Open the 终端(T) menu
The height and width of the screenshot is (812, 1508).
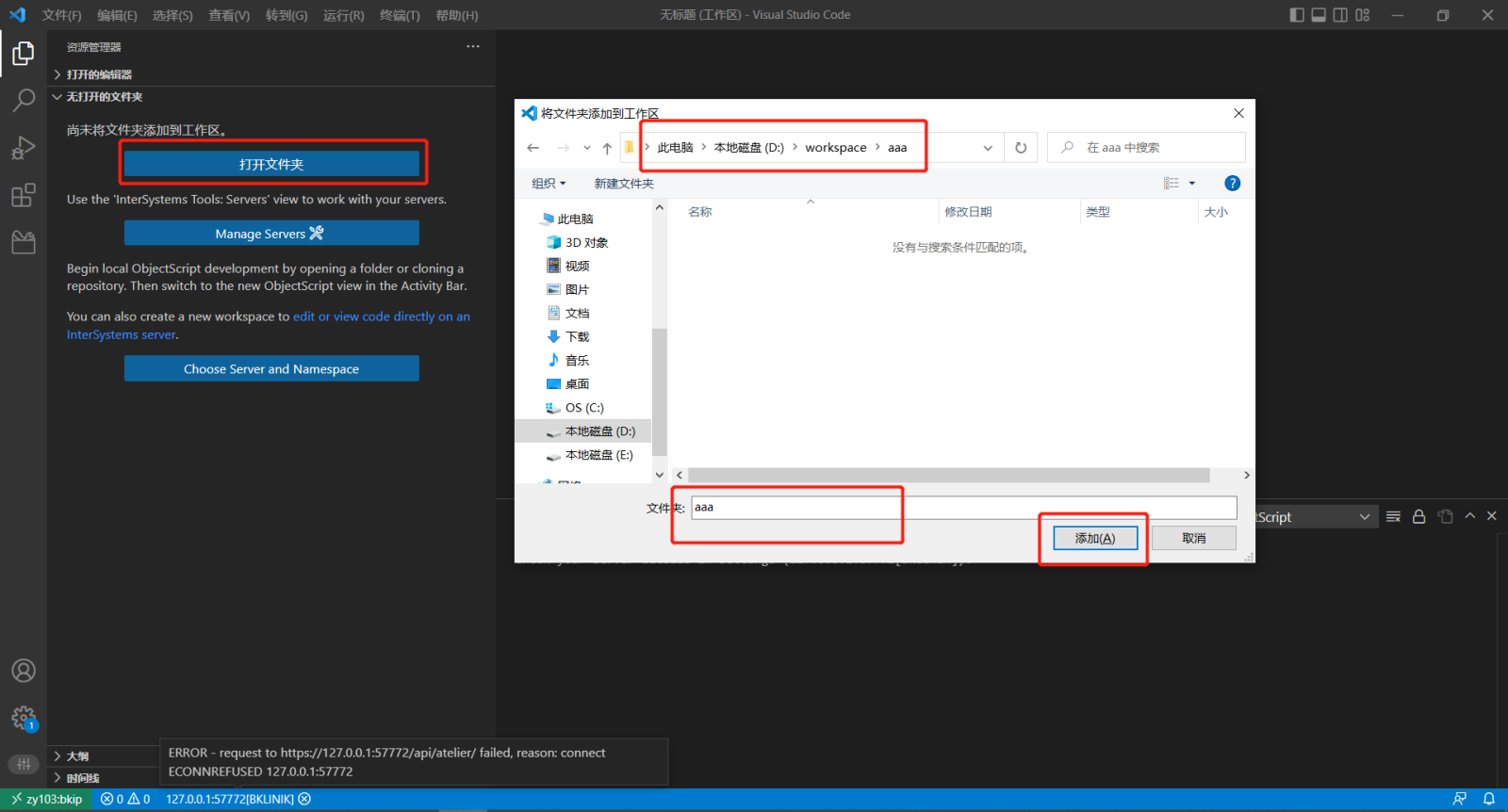(400, 15)
